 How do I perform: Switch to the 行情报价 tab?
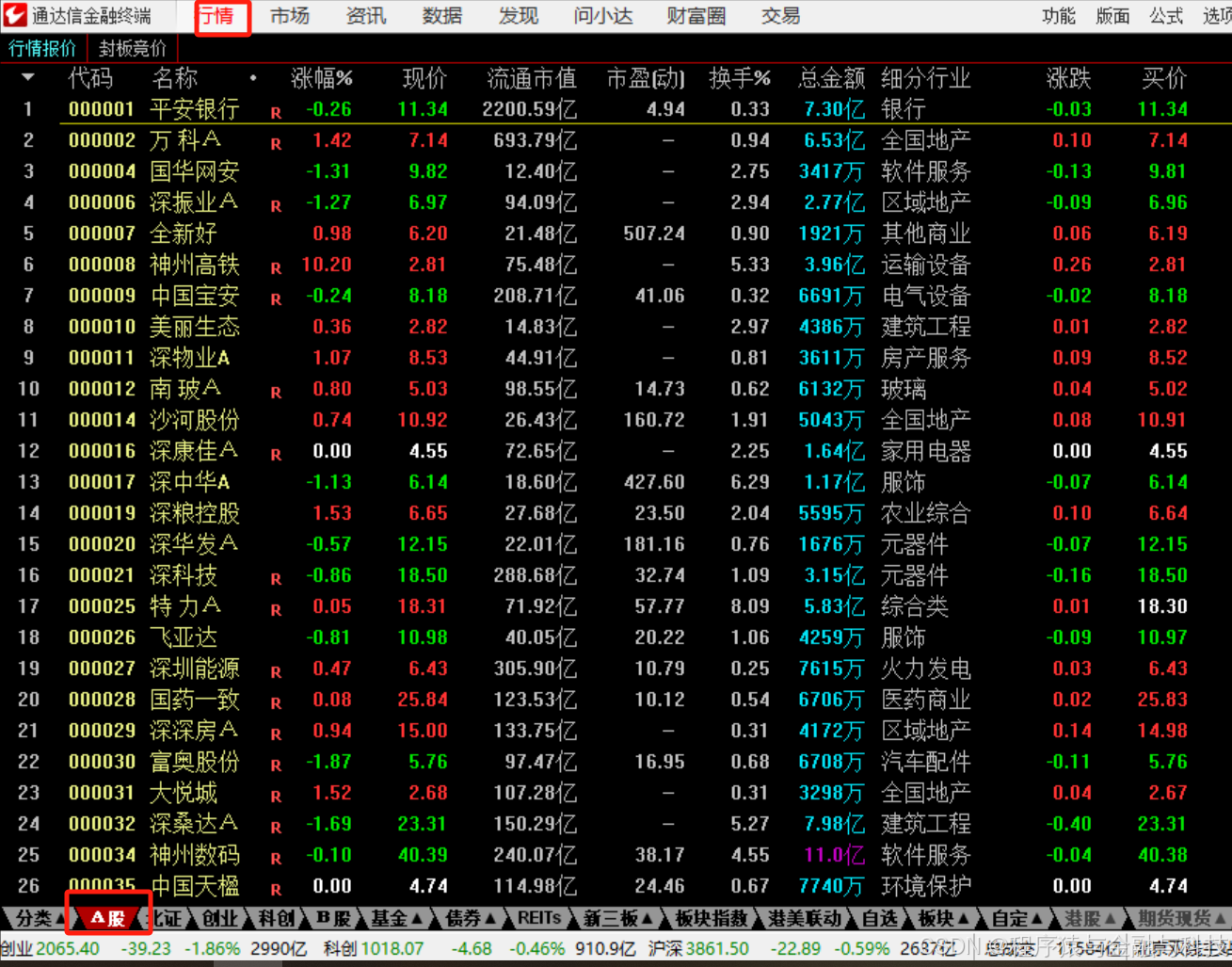pyautogui.click(x=42, y=48)
